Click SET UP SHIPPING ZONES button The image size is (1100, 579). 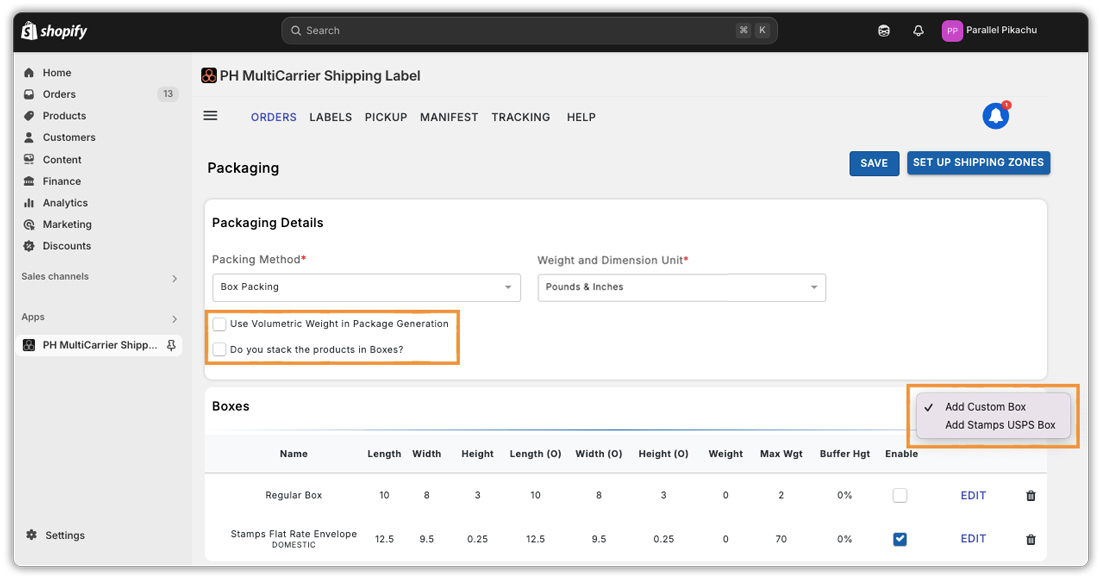[978, 163]
